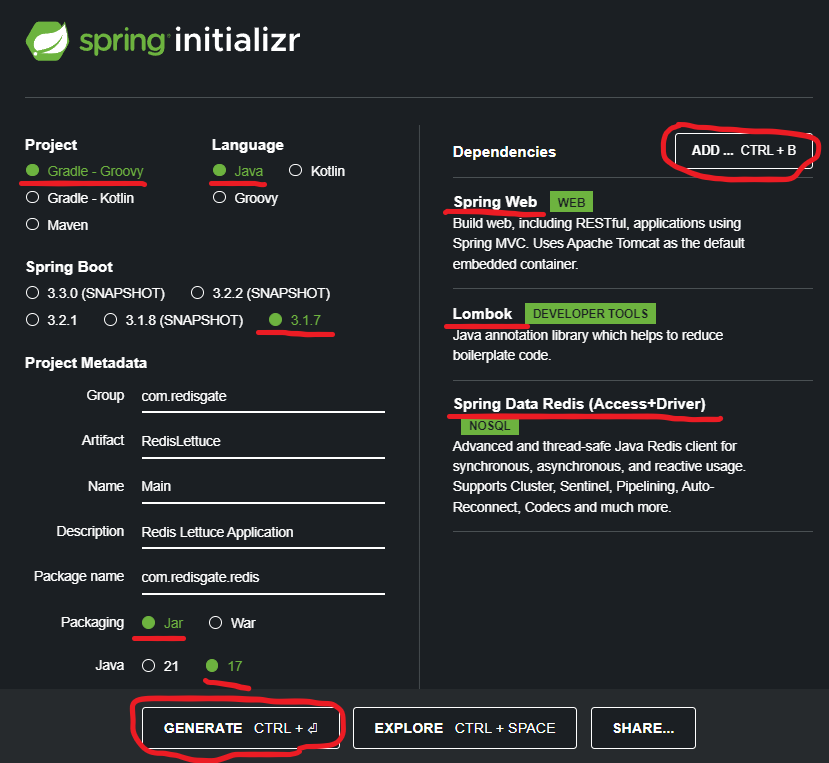The width and height of the screenshot is (829, 763).
Task: Click the Spring leaf logo icon
Action: [47, 40]
